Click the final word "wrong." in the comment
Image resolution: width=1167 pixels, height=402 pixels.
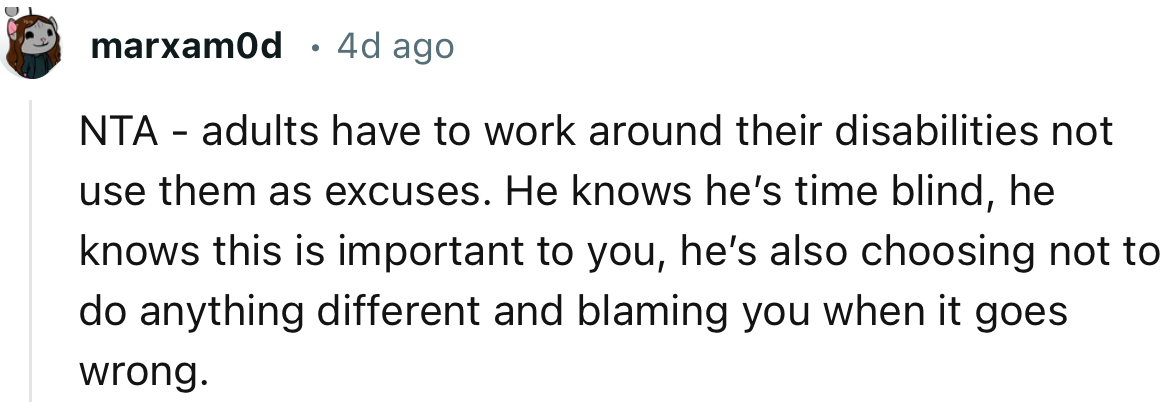[x=143, y=371]
